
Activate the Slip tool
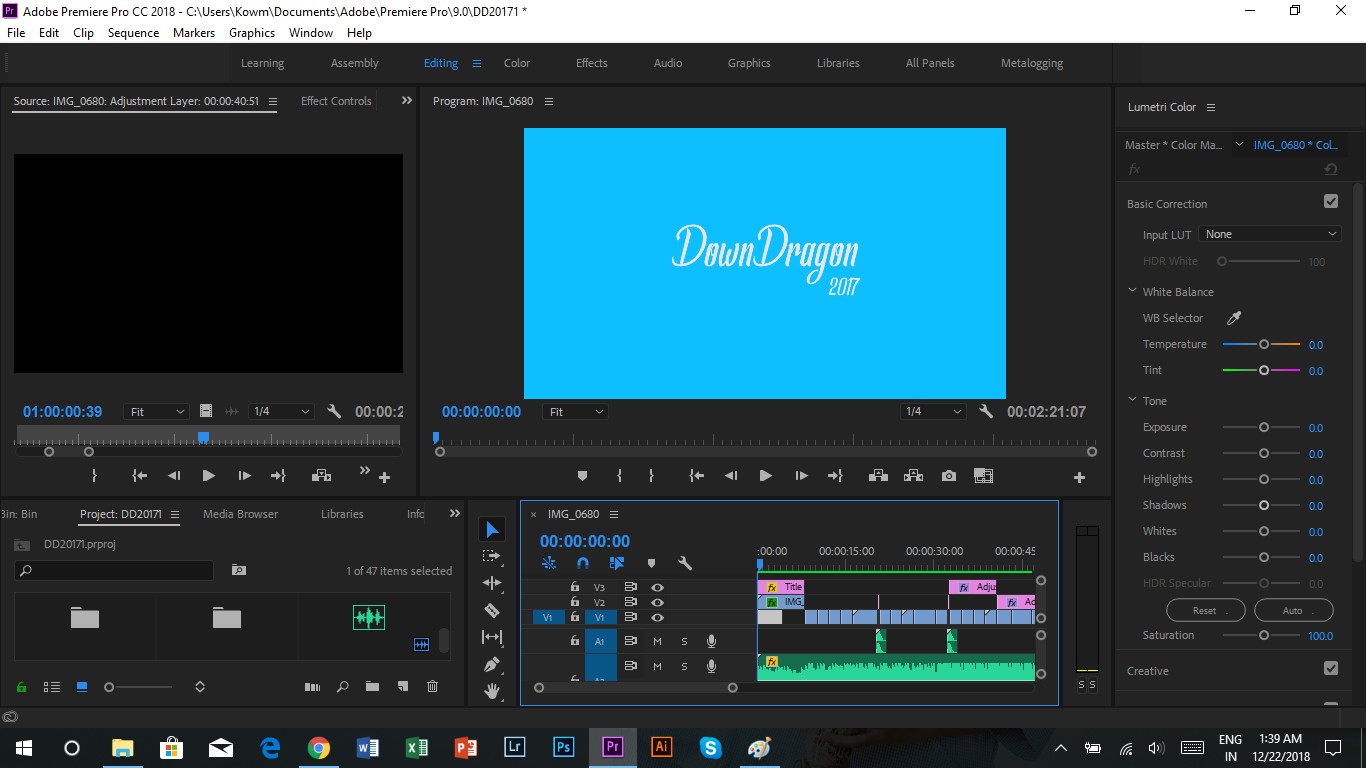coord(491,637)
